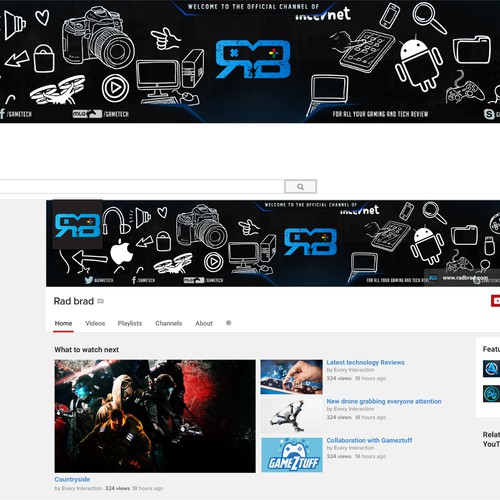Click the What to watch next heading
Viewport: 500px width, 500px height.
pyautogui.click(x=87, y=350)
